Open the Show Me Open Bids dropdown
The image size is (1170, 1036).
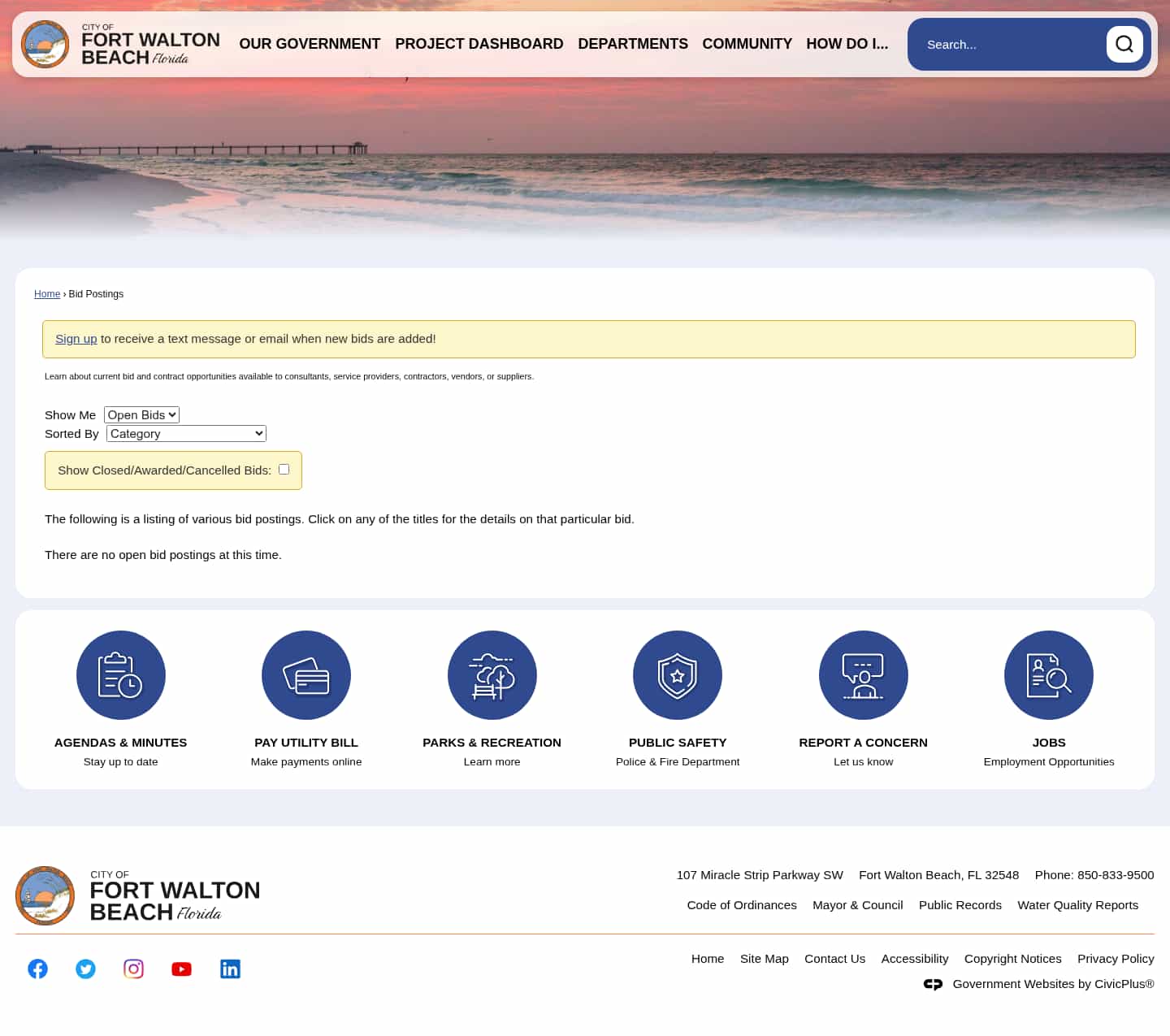point(141,414)
